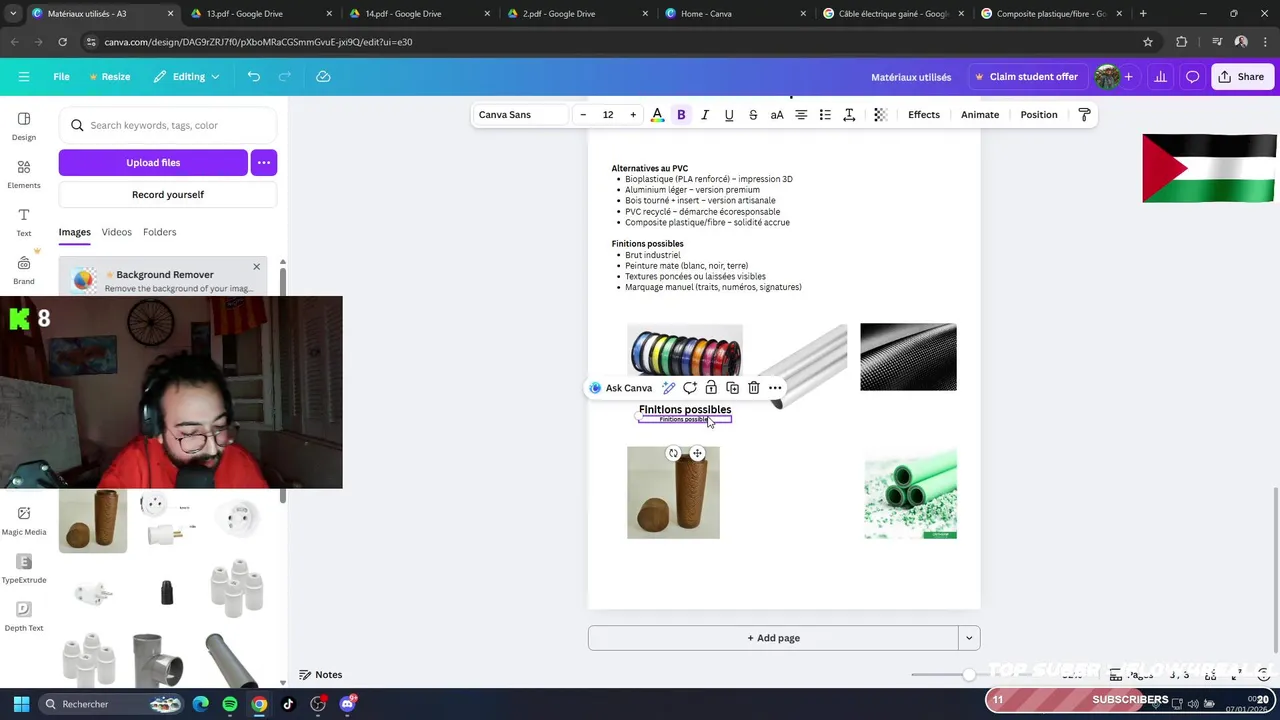Toggle bold formatting
Screen dimensions: 1280x720
[x=681, y=115]
